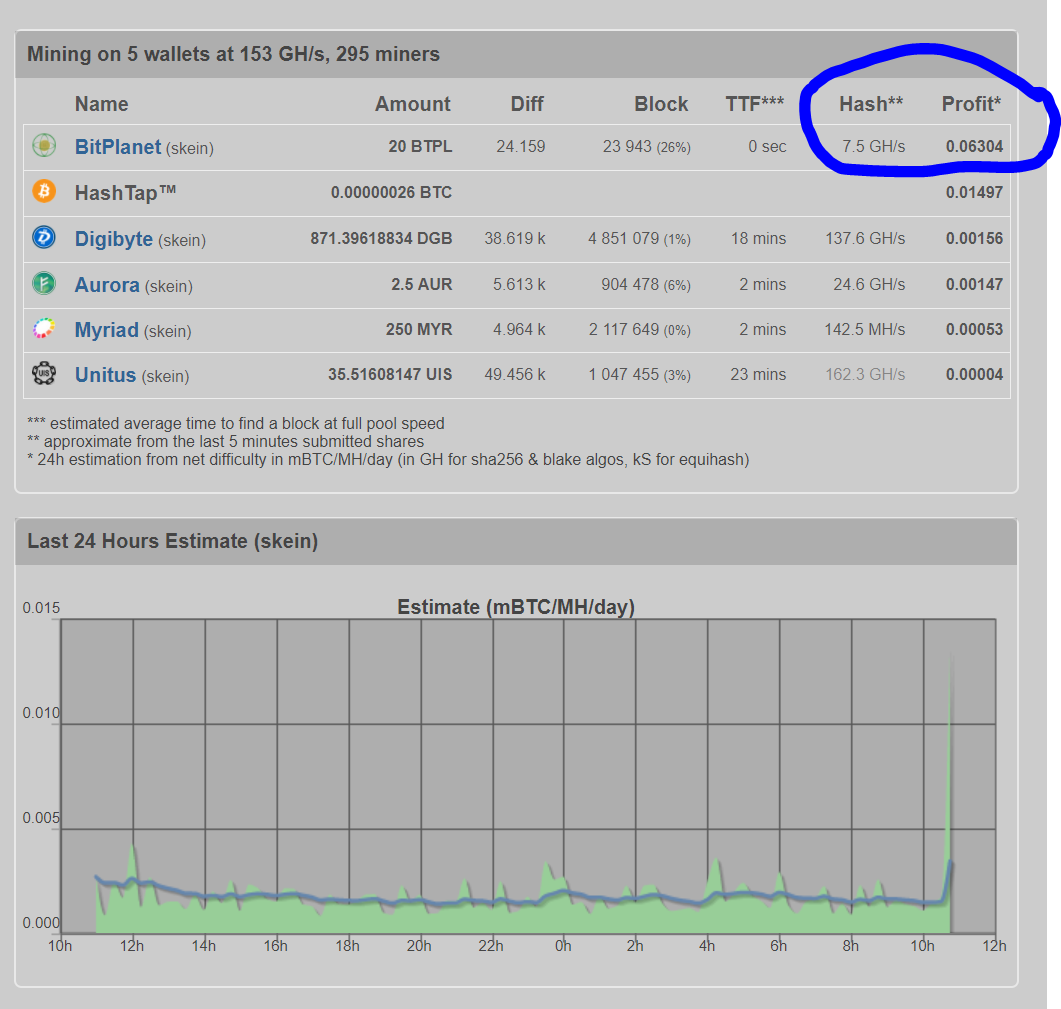The image size is (1061, 1009).
Task: Open the Digibyte coin link
Action: point(114,239)
